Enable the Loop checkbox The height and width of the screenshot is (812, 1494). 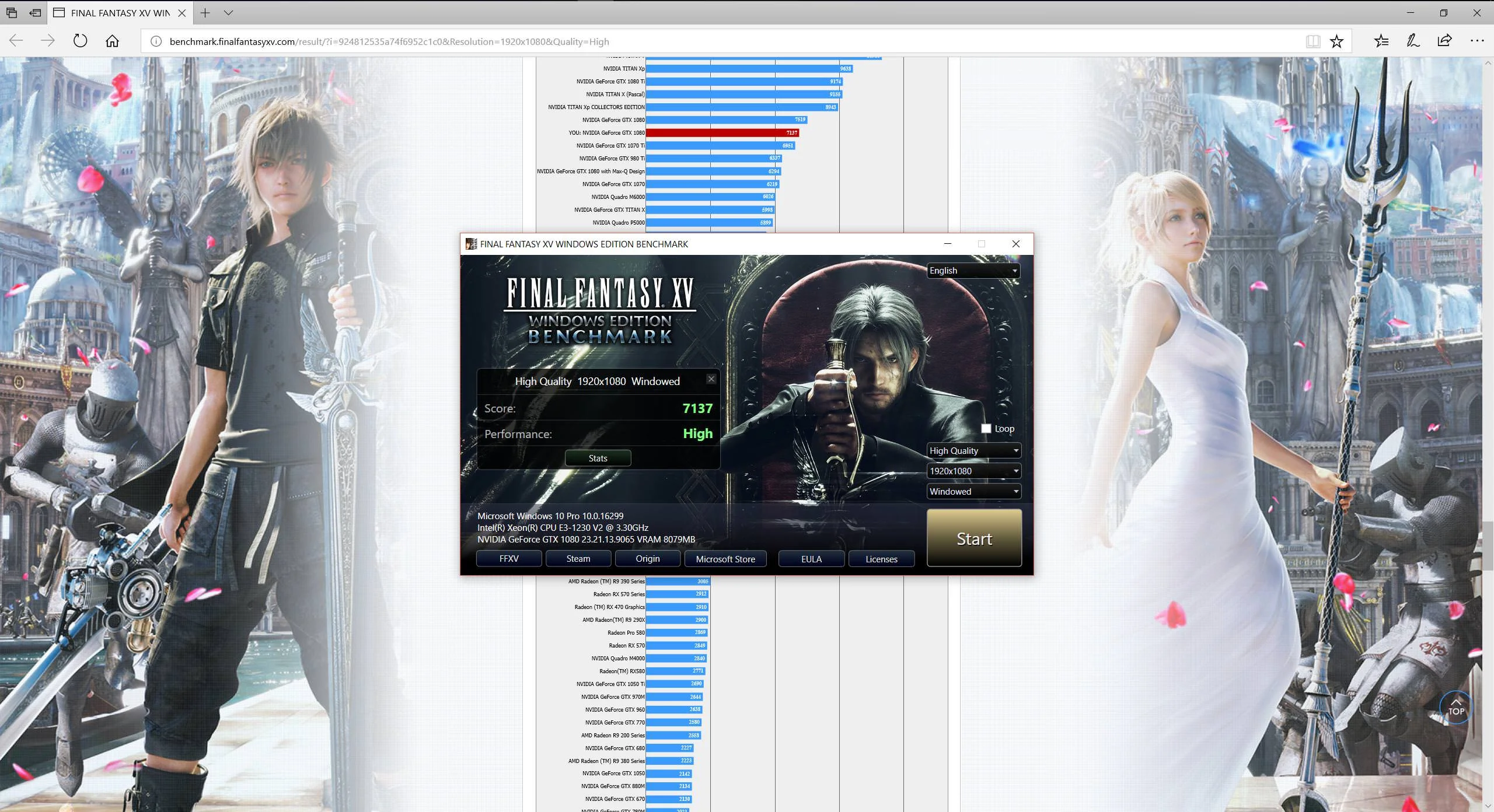[986, 428]
